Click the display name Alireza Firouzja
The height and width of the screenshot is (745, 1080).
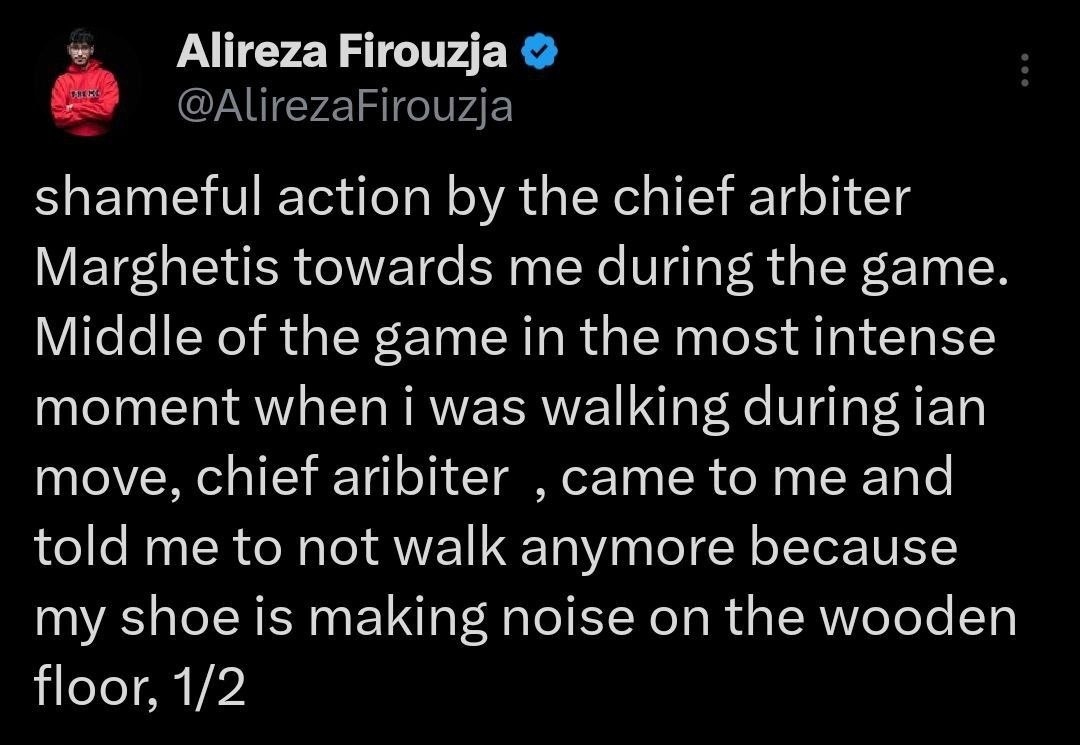click(341, 53)
